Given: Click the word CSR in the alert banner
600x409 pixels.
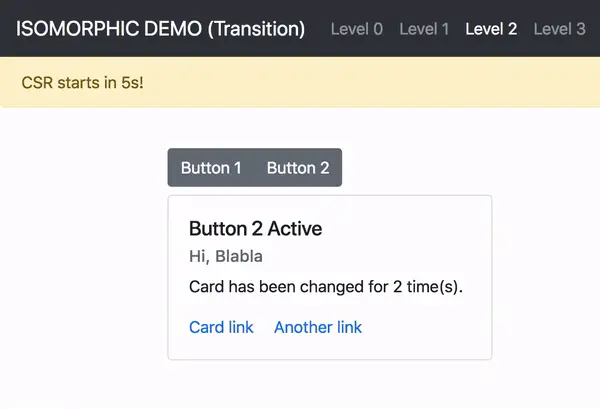Looking at the screenshot, I should [39, 82].
